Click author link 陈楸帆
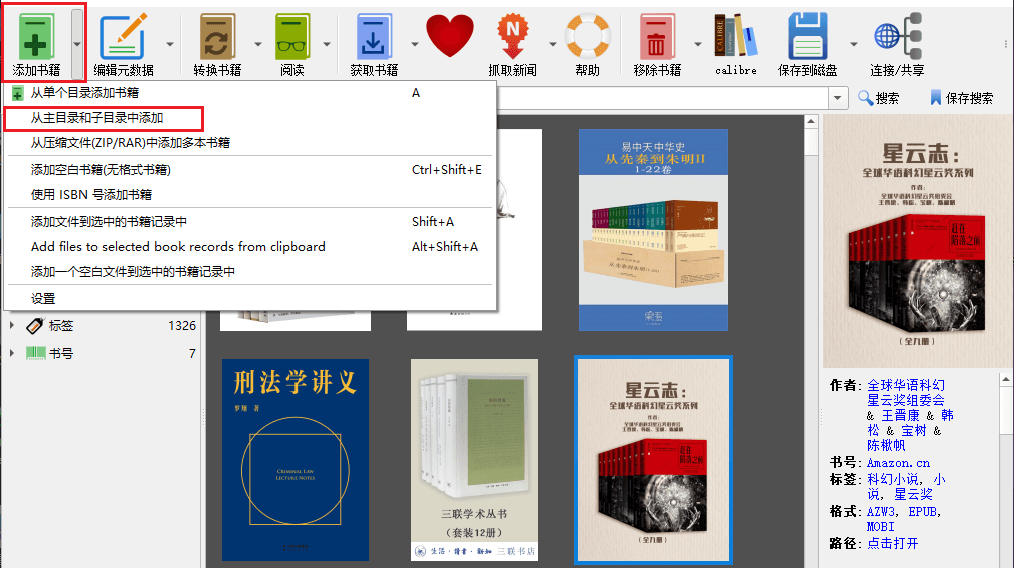Viewport: 1014px width, 568px height. coord(886,445)
